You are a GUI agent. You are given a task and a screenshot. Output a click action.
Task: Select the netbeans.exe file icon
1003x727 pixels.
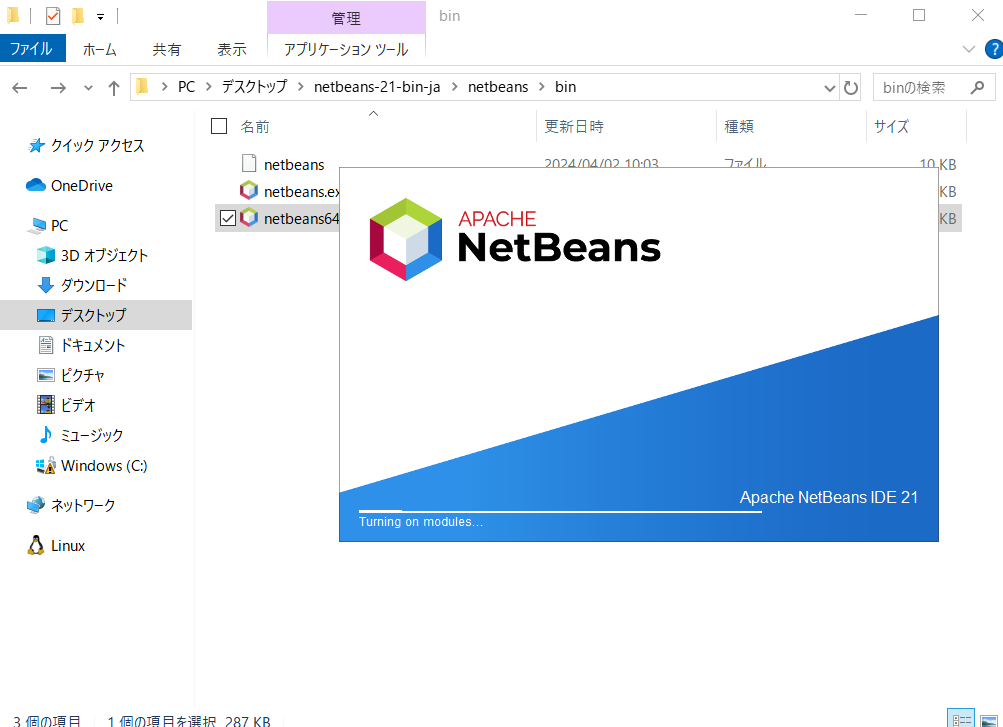(249, 191)
